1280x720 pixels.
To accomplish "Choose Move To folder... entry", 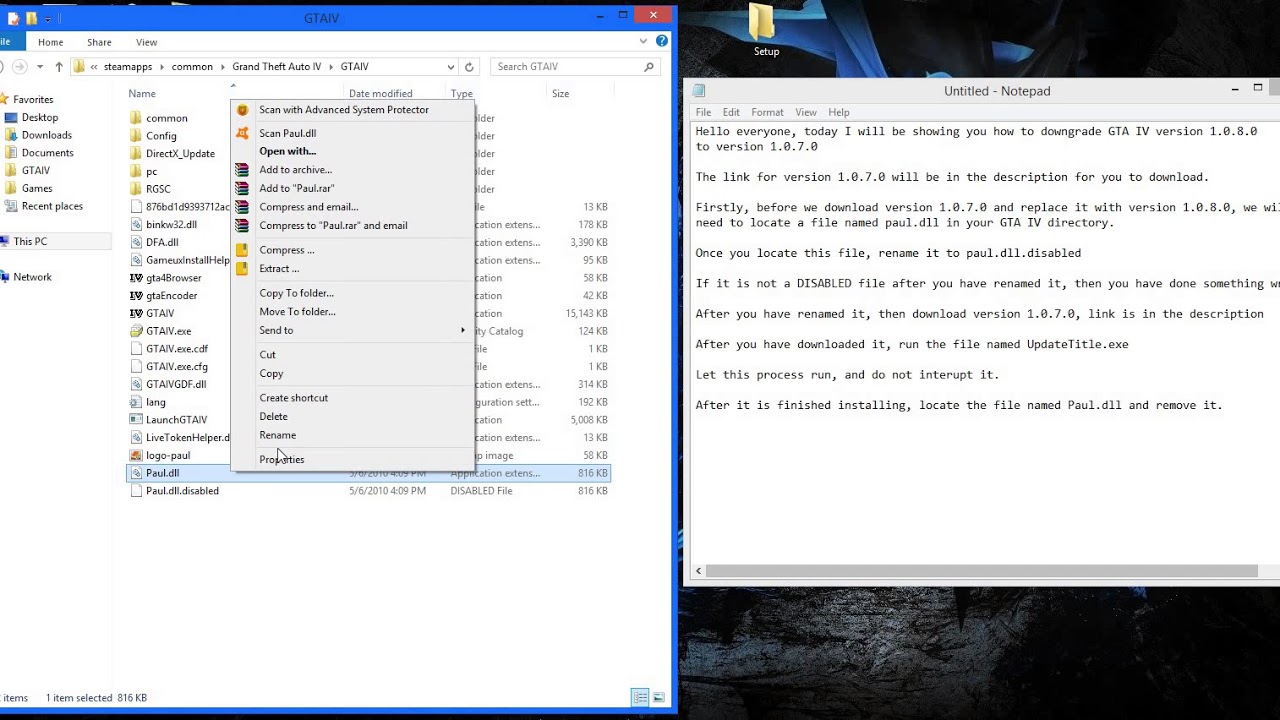I will tap(297, 311).
